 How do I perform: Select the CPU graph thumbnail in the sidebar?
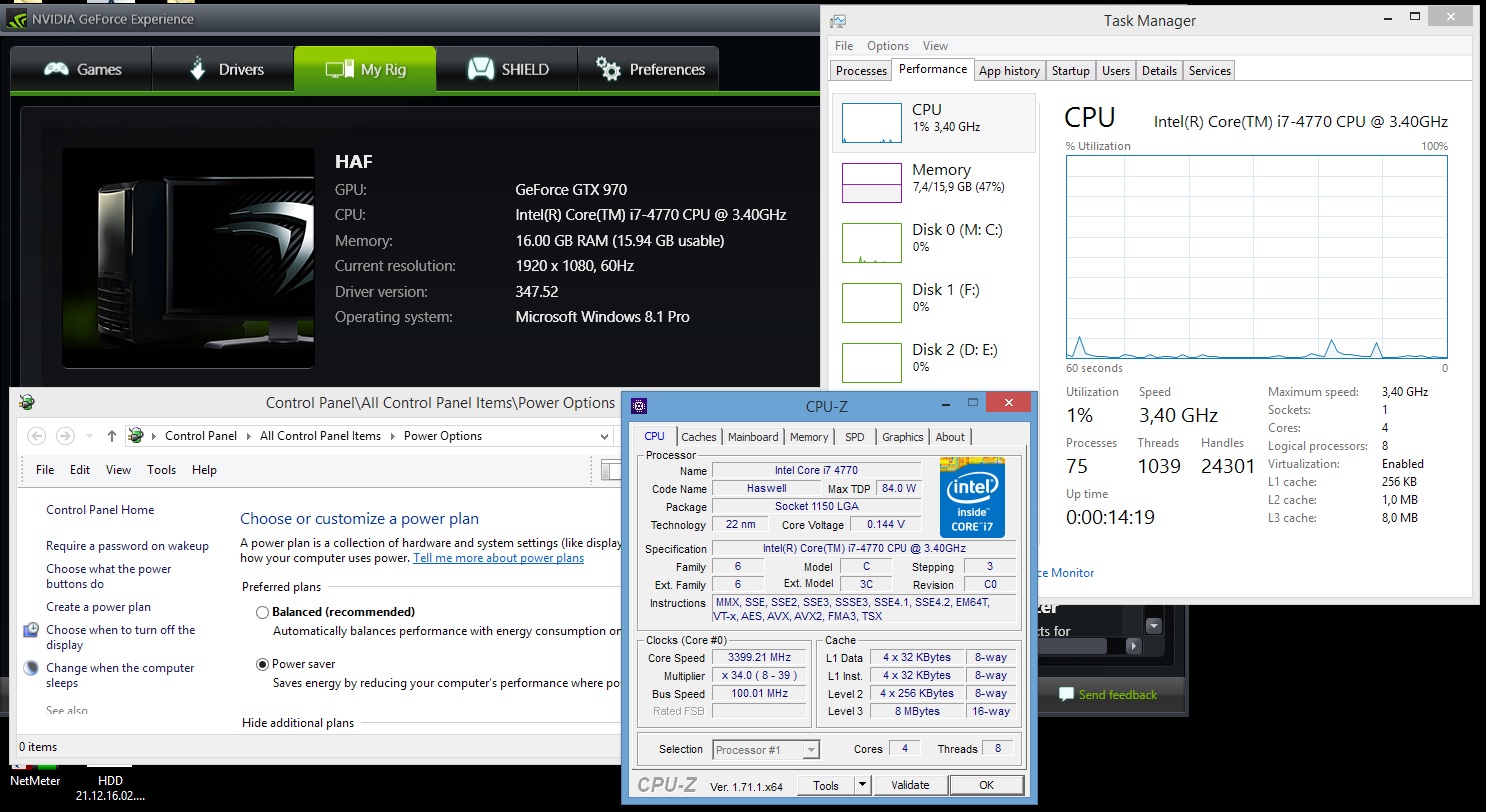click(872, 123)
